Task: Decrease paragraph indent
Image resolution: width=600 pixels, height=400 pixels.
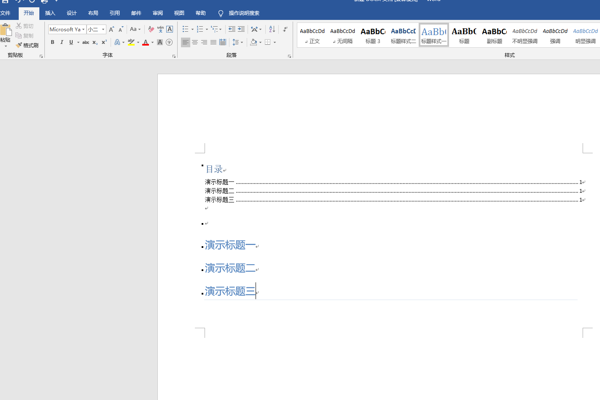Action: 232,29
